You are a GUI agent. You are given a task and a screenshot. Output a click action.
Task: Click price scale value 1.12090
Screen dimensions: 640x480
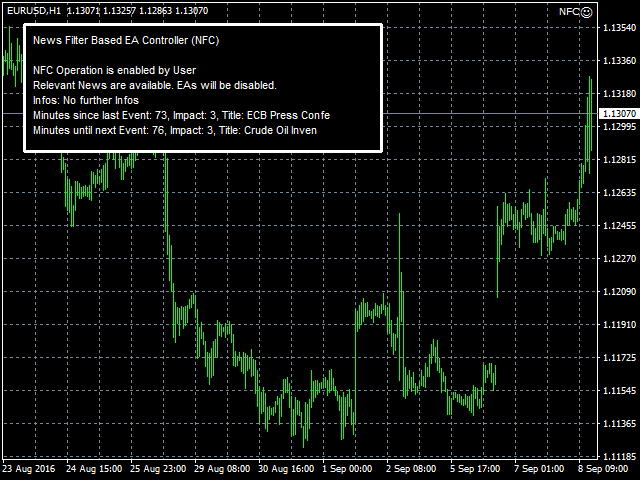[x=619, y=292]
